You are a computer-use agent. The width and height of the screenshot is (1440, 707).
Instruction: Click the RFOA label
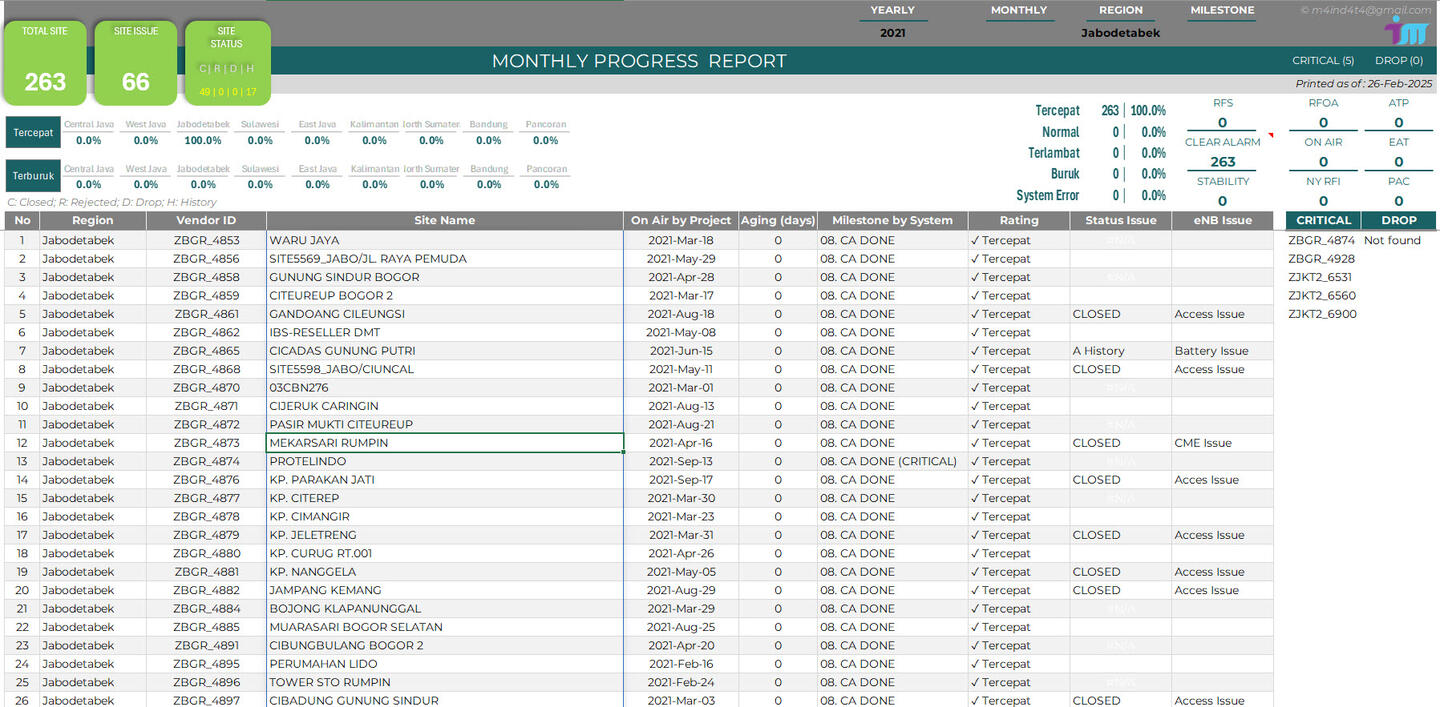[x=1323, y=103]
